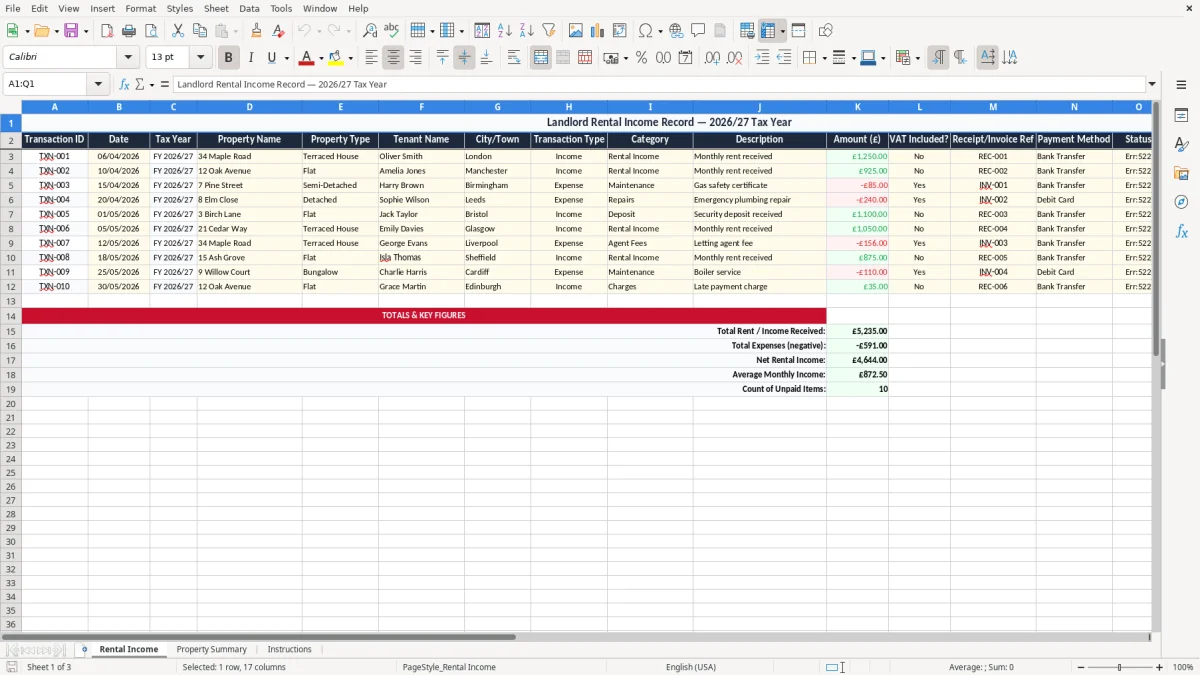The width and height of the screenshot is (1200, 675).
Task: Toggle Bold formatting button
Action: coord(228,58)
